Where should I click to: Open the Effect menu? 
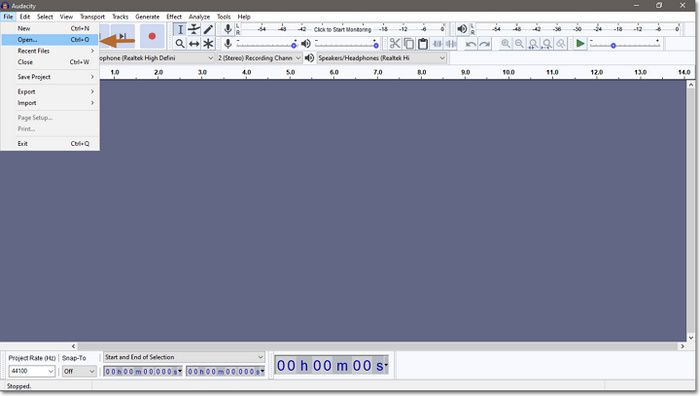point(174,17)
